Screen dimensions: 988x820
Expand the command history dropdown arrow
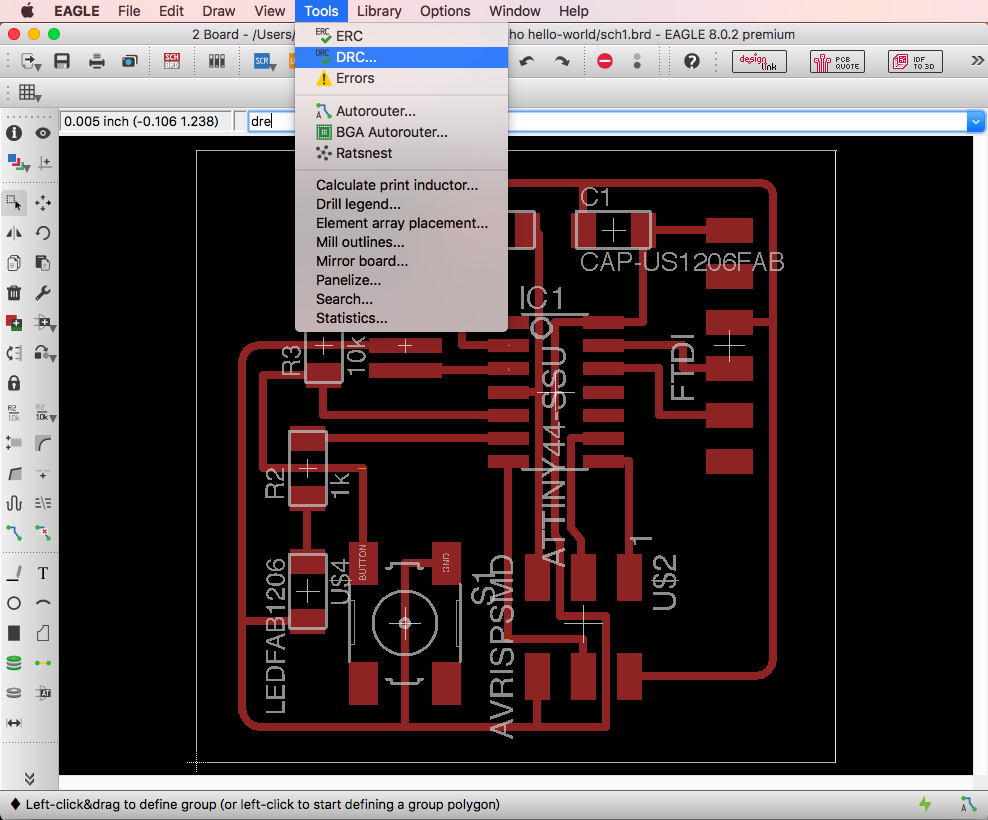[x=975, y=122]
